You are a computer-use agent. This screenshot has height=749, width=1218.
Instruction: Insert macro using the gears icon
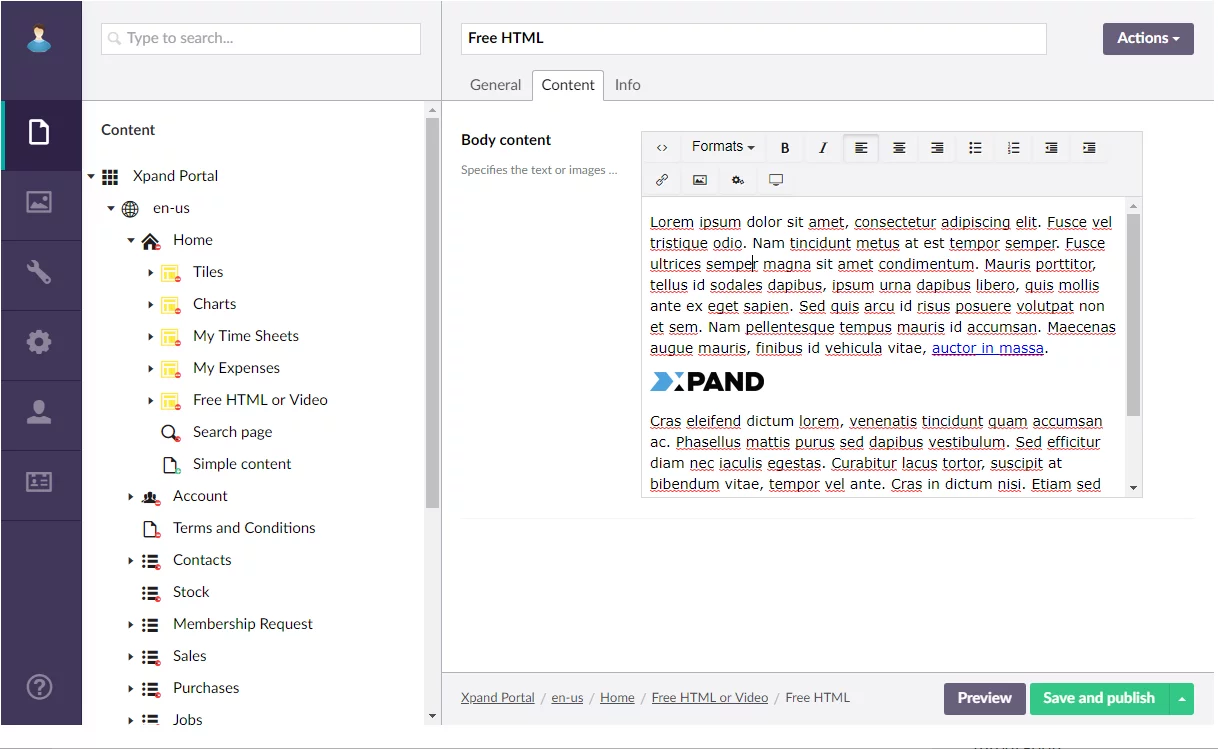[738, 180]
